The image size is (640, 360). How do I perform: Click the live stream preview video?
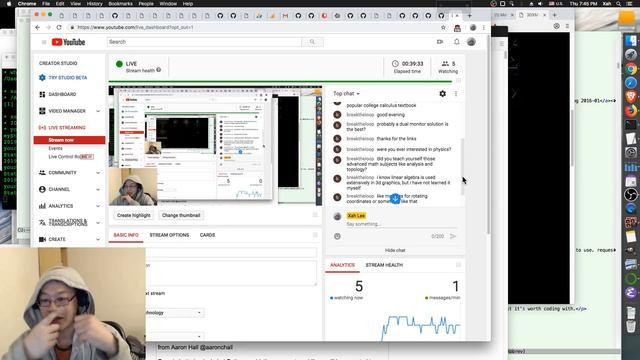[x=215, y=146]
